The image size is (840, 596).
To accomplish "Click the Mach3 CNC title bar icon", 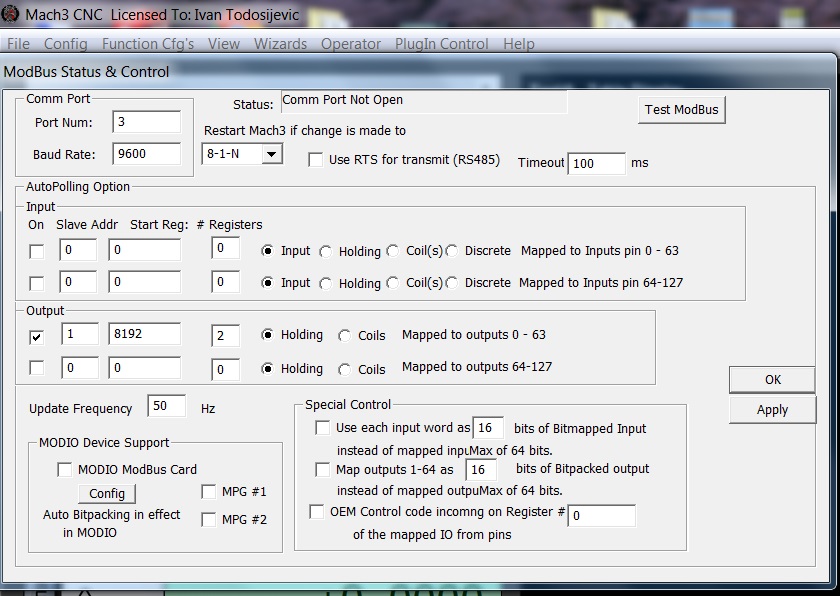I will tap(10, 14).
